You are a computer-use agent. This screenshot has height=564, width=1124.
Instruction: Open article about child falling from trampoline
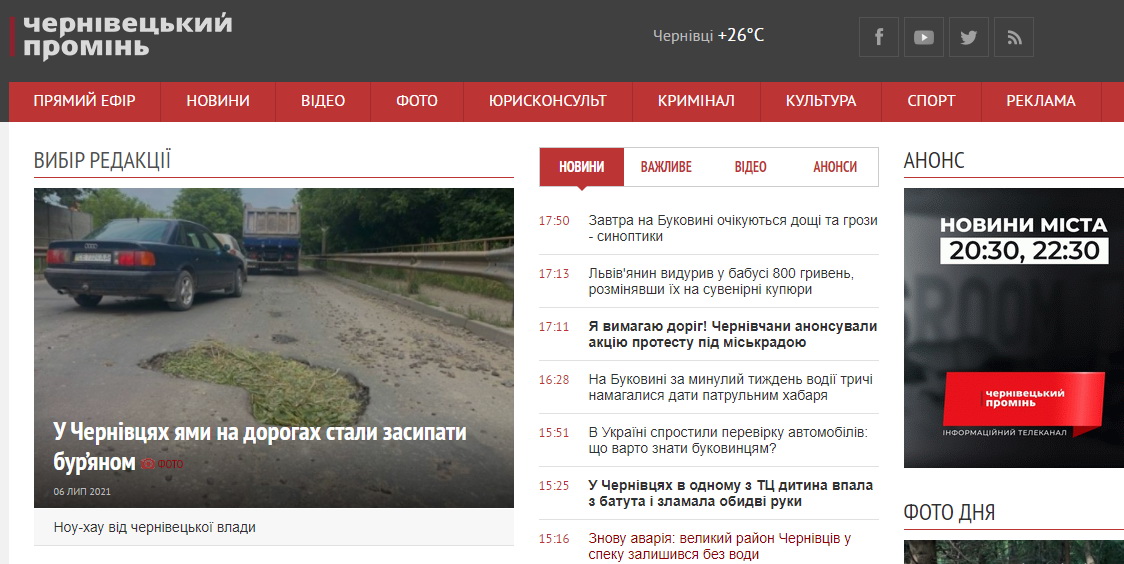click(730, 493)
